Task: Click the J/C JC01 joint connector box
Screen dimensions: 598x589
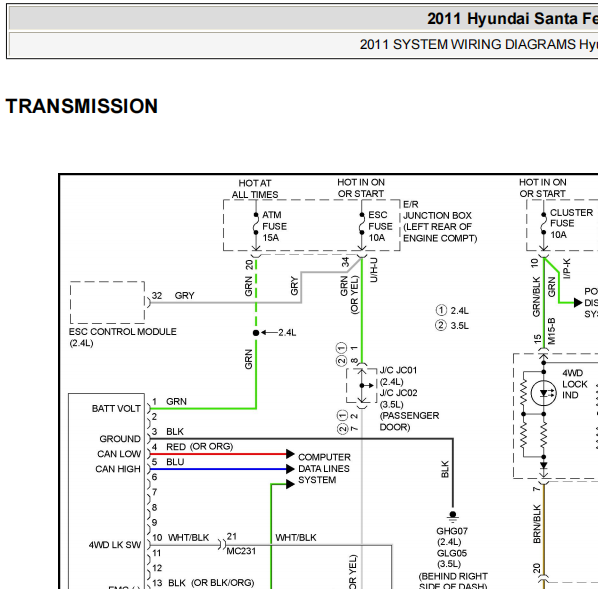Action: tap(362, 386)
